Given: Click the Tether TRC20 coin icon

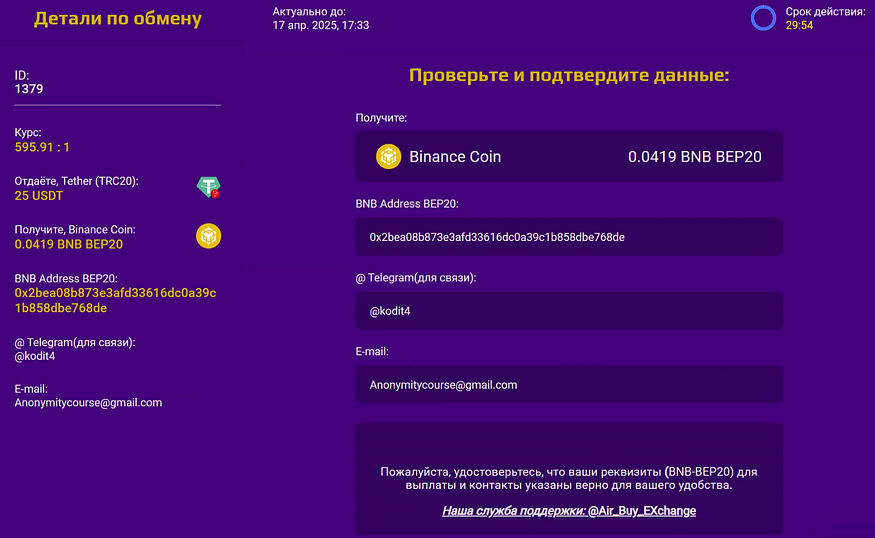Looking at the screenshot, I should (x=209, y=187).
